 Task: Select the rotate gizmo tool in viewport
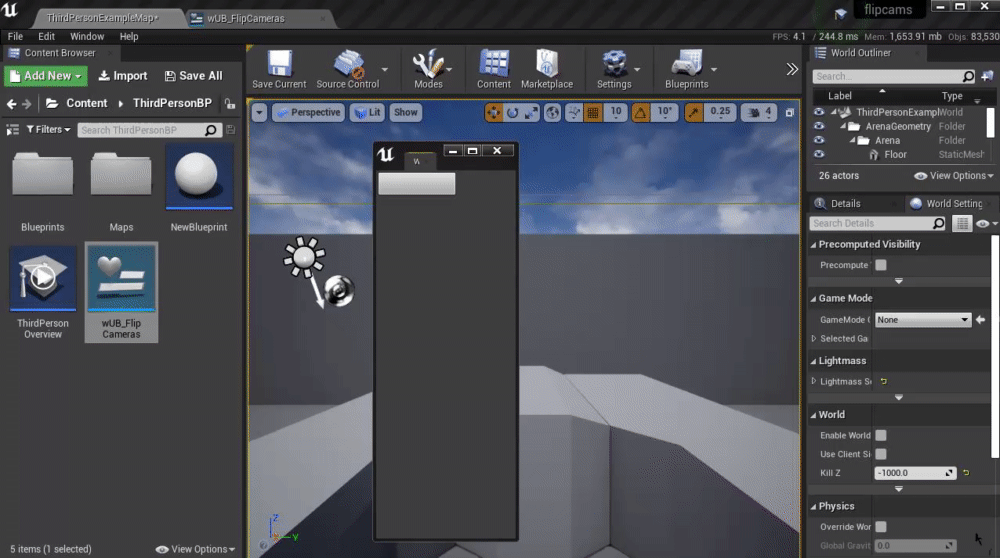[512, 113]
